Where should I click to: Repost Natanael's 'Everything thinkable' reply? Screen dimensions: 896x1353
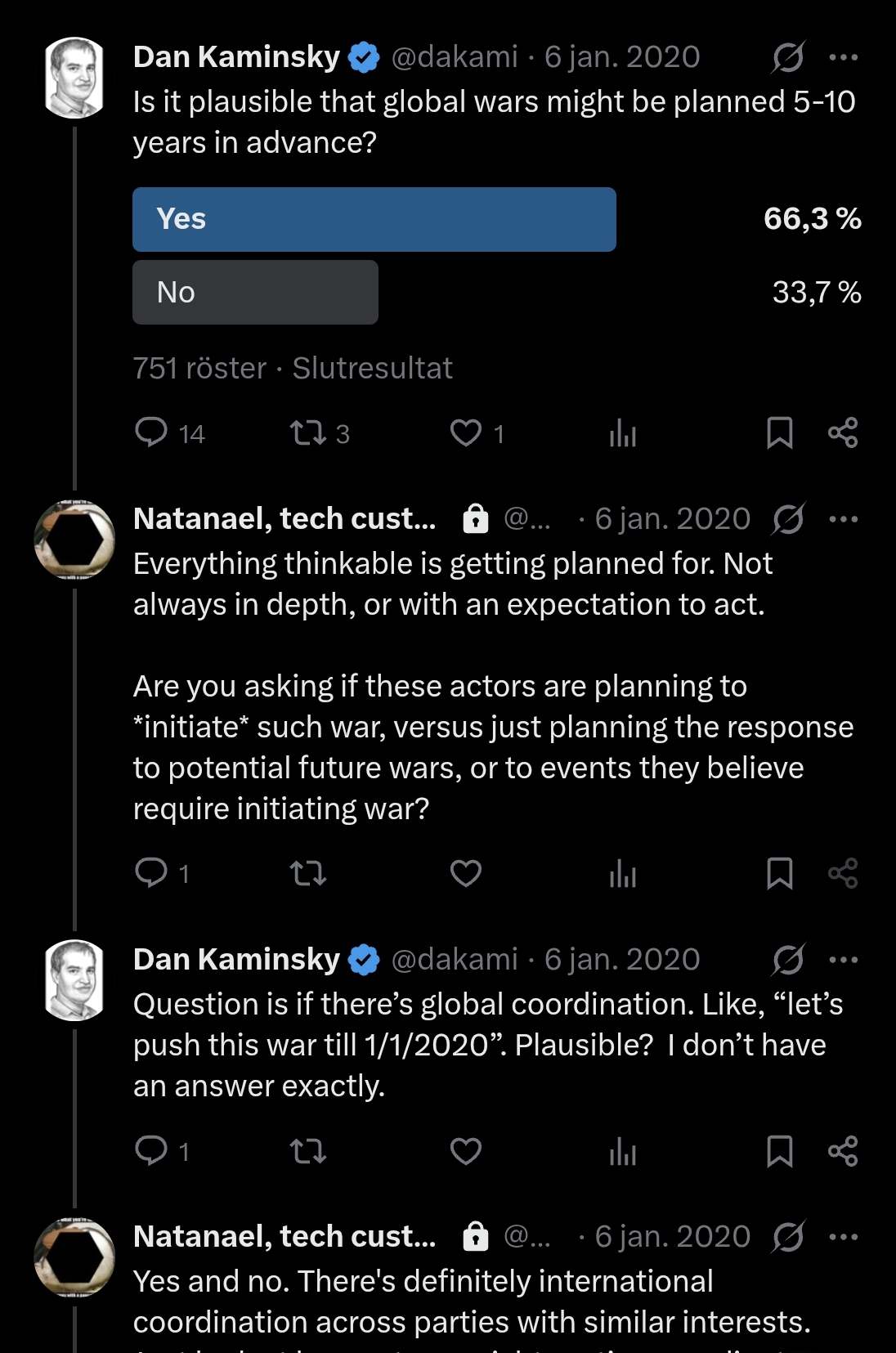[x=308, y=874]
